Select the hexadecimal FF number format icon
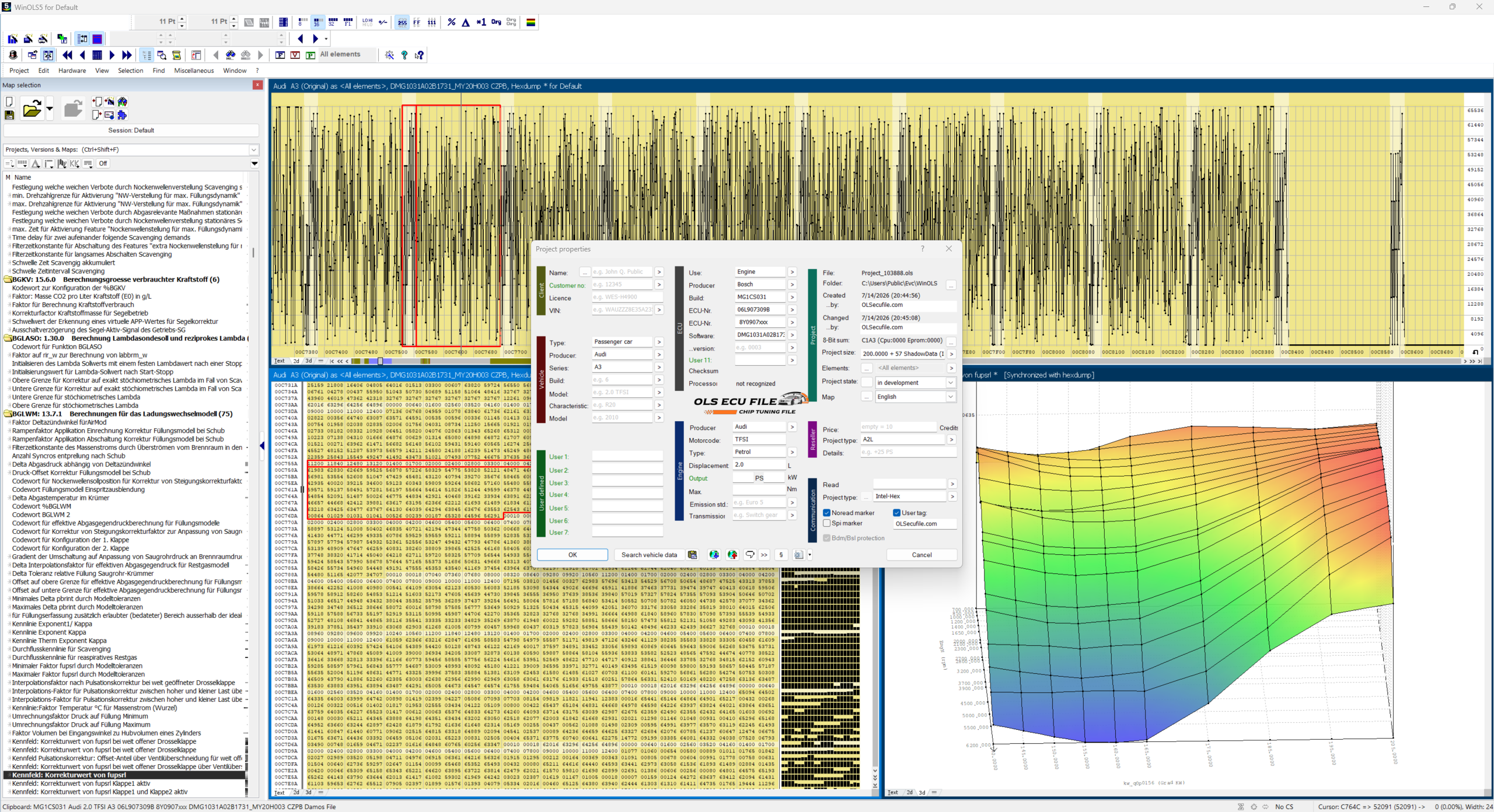This screenshot has height=812, width=1494. coord(417,22)
